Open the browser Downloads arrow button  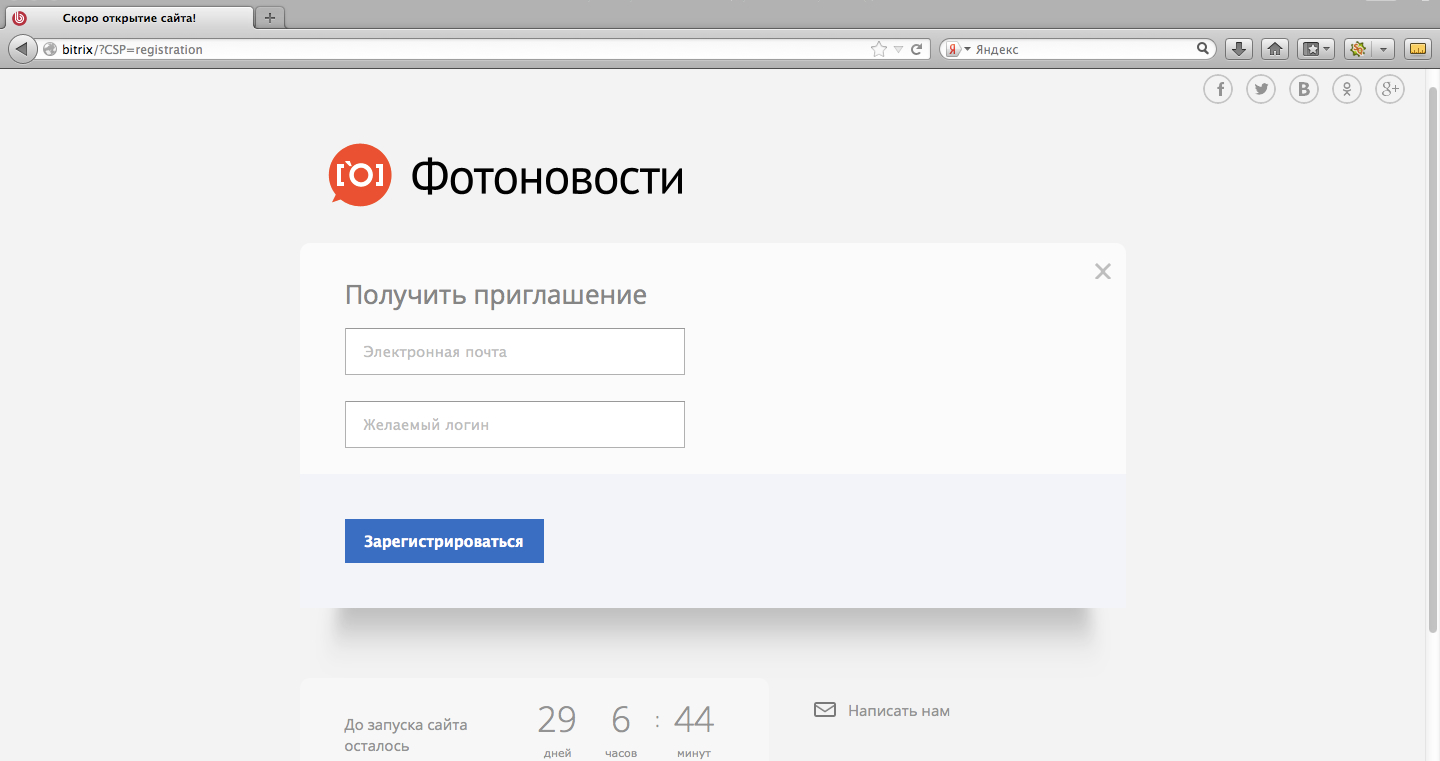click(1239, 49)
